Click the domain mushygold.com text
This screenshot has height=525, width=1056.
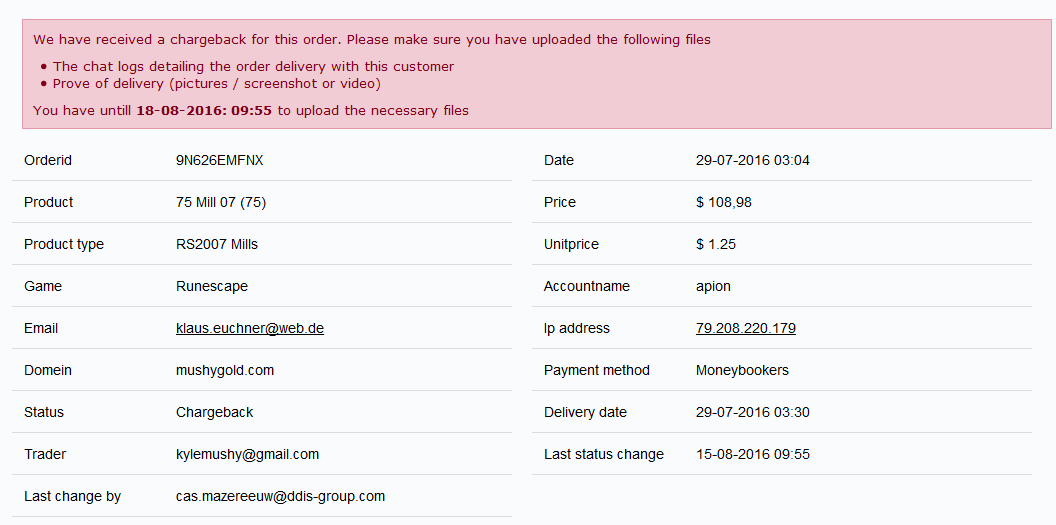pos(224,370)
